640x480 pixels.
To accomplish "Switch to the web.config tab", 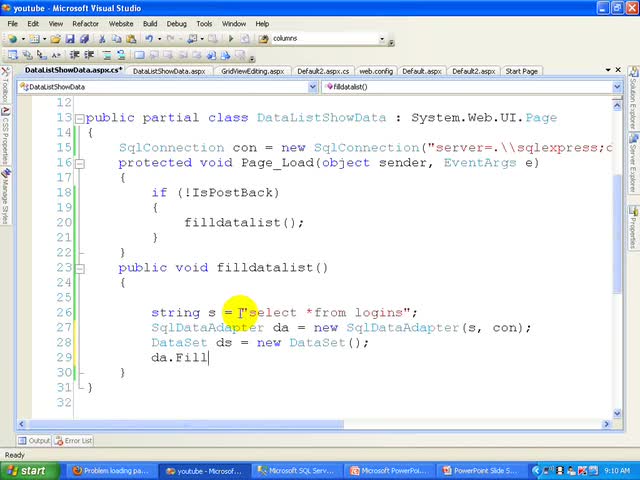I will [x=376, y=71].
